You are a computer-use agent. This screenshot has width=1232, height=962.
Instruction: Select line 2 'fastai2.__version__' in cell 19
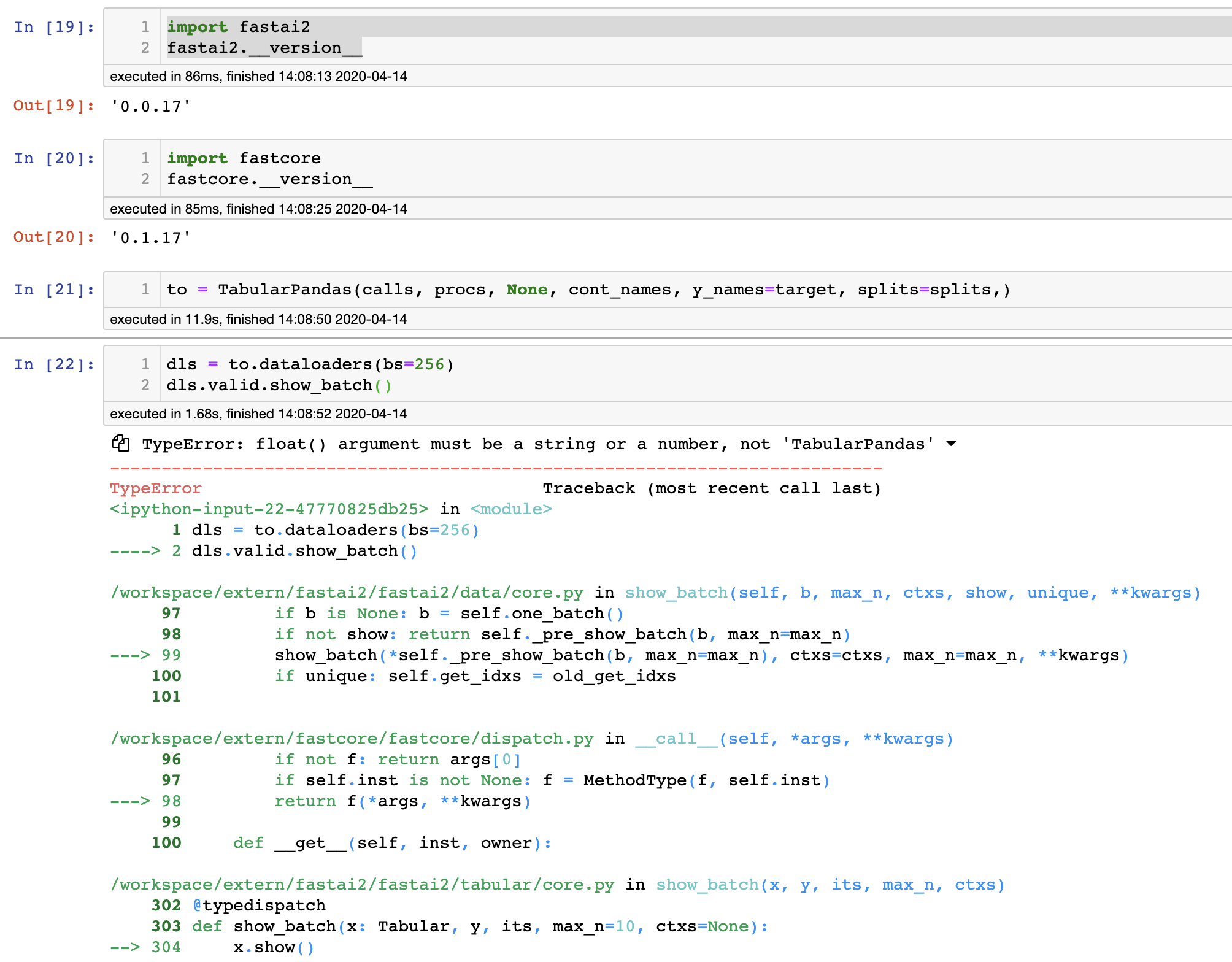tap(264, 47)
